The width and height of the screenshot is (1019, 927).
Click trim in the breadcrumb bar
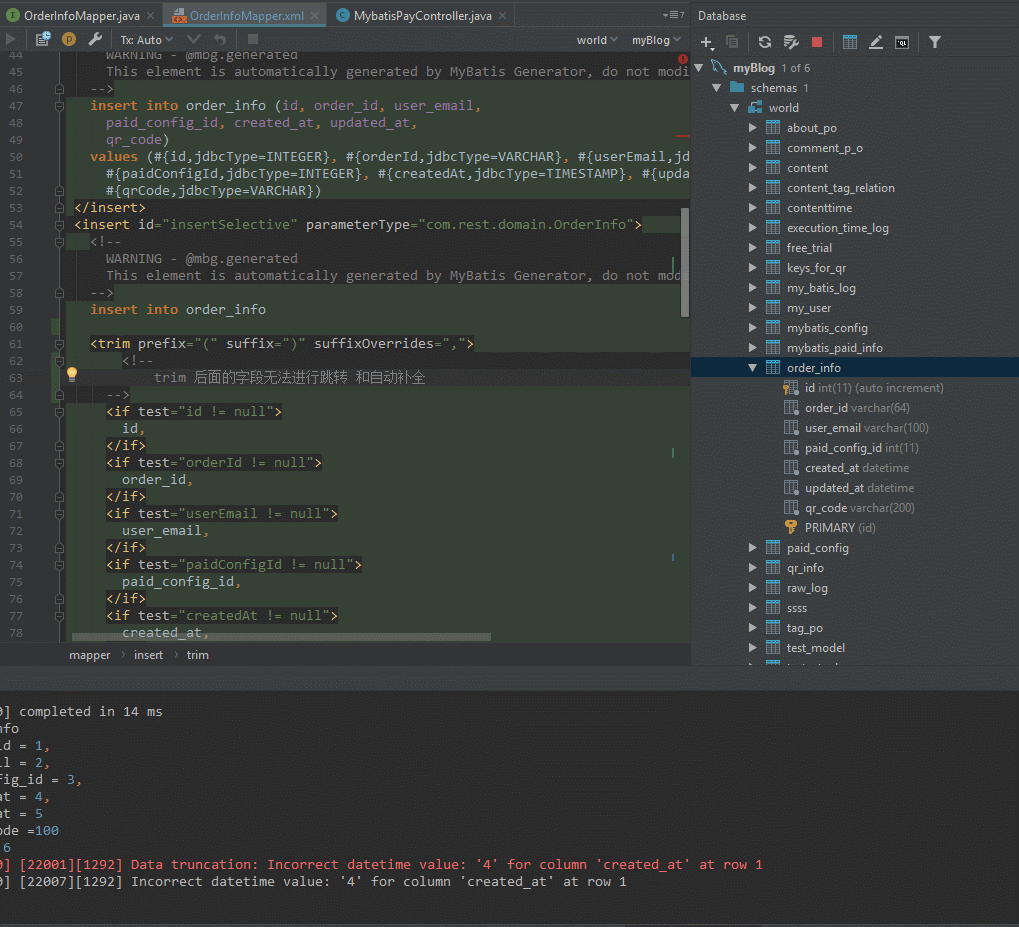197,655
